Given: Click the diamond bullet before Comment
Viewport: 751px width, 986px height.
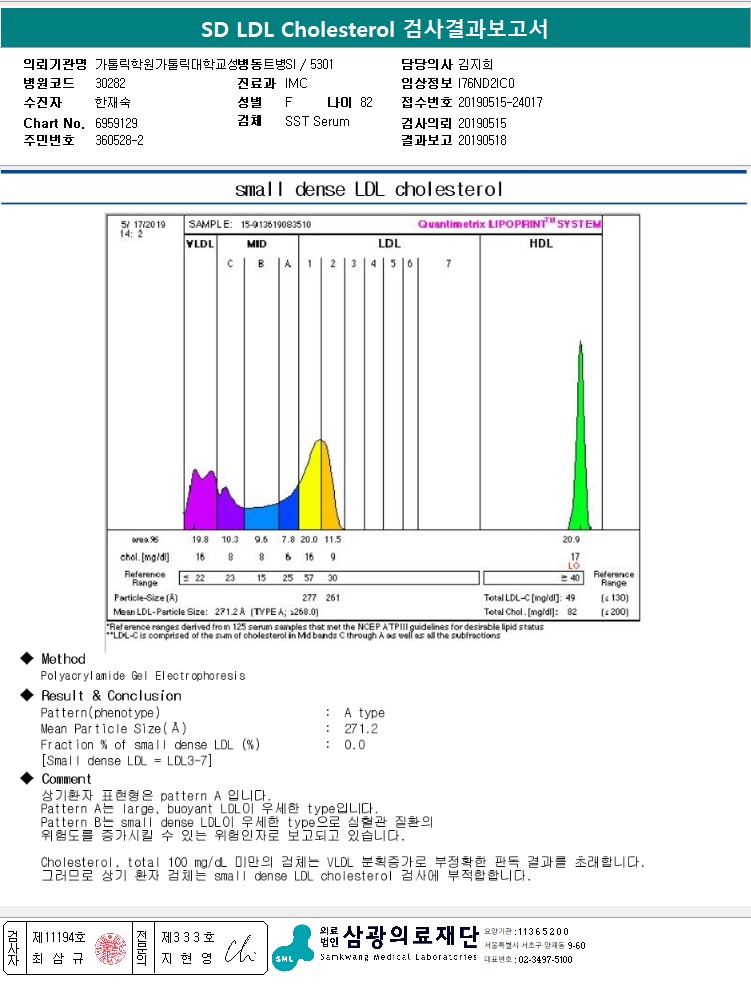Looking at the screenshot, I should point(26,778).
